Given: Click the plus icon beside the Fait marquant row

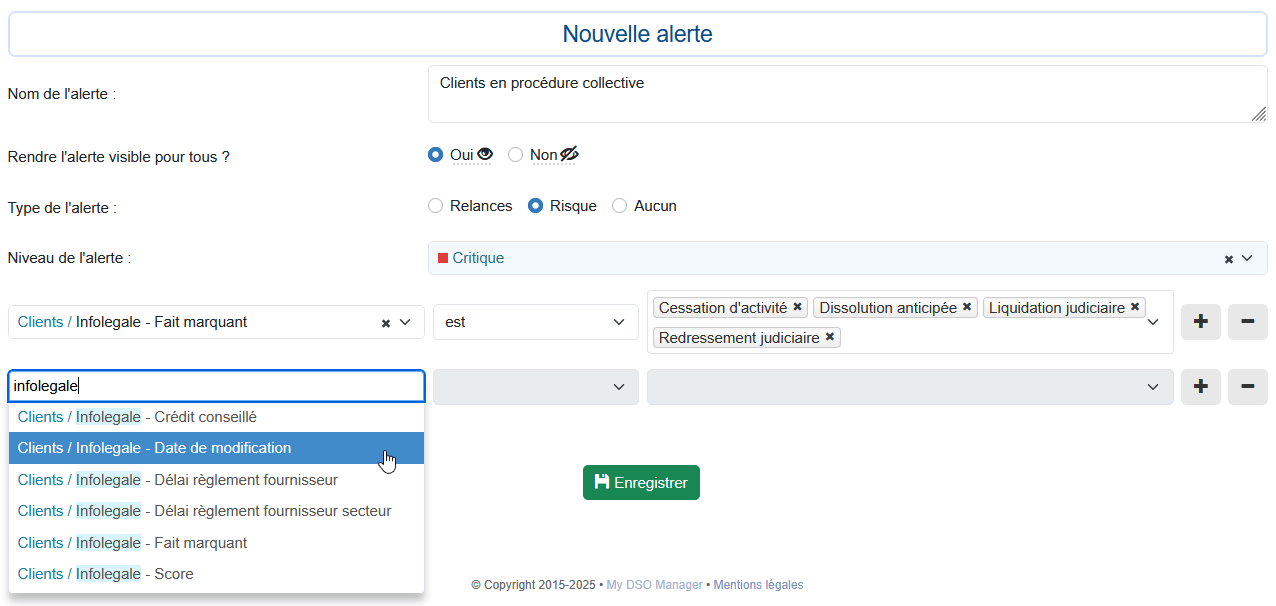Looking at the screenshot, I should (x=1200, y=321).
